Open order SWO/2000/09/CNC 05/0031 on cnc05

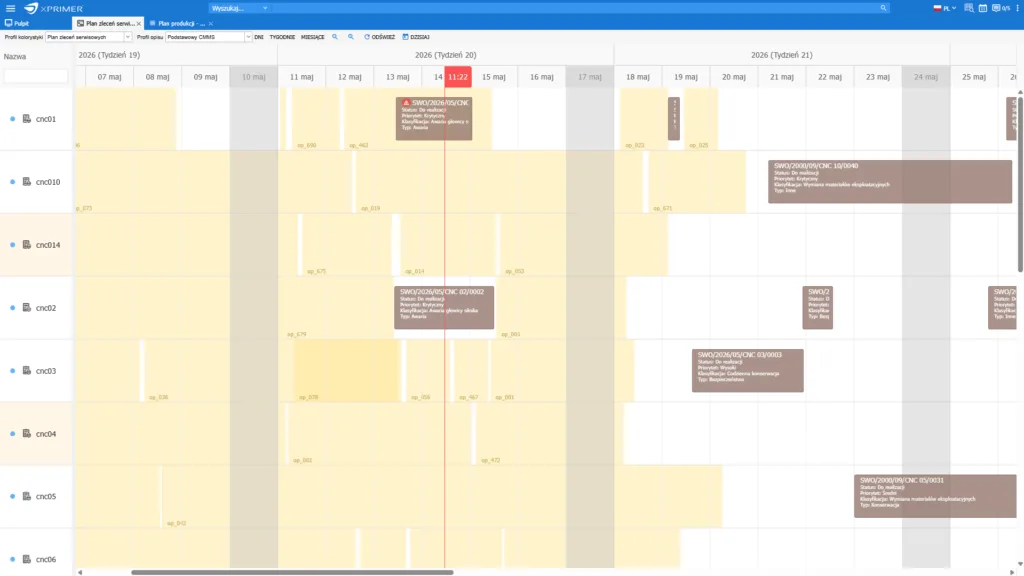(x=935, y=496)
